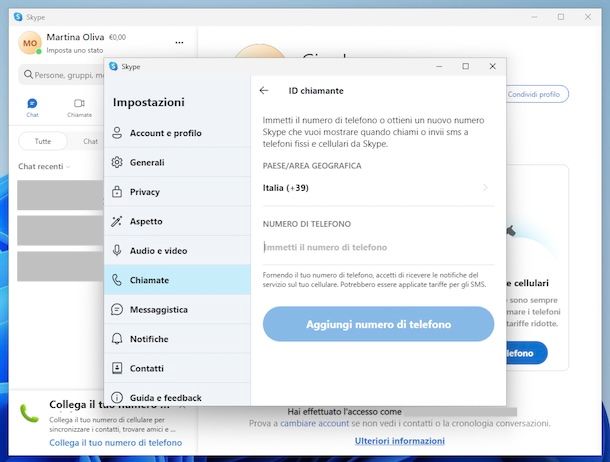Open Privacy settings section
The height and width of the screenshot is (462, 610).
[177, 192]
